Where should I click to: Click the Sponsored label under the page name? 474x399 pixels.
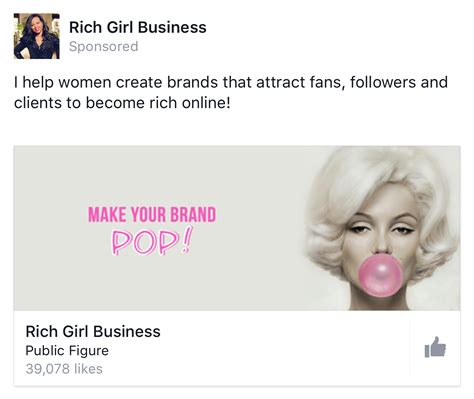tap(103, 46)
